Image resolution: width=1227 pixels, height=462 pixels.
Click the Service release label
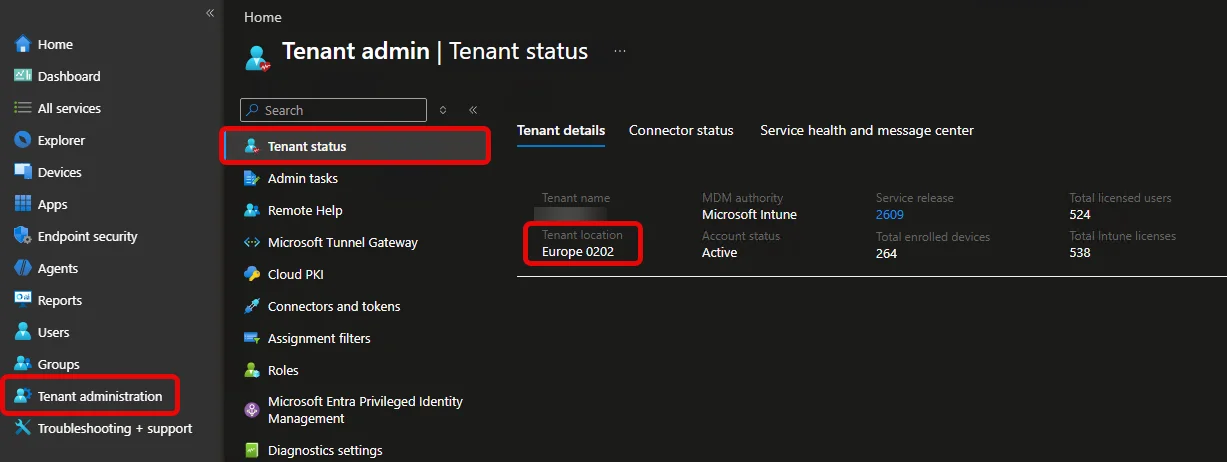(x=915, y=198)
